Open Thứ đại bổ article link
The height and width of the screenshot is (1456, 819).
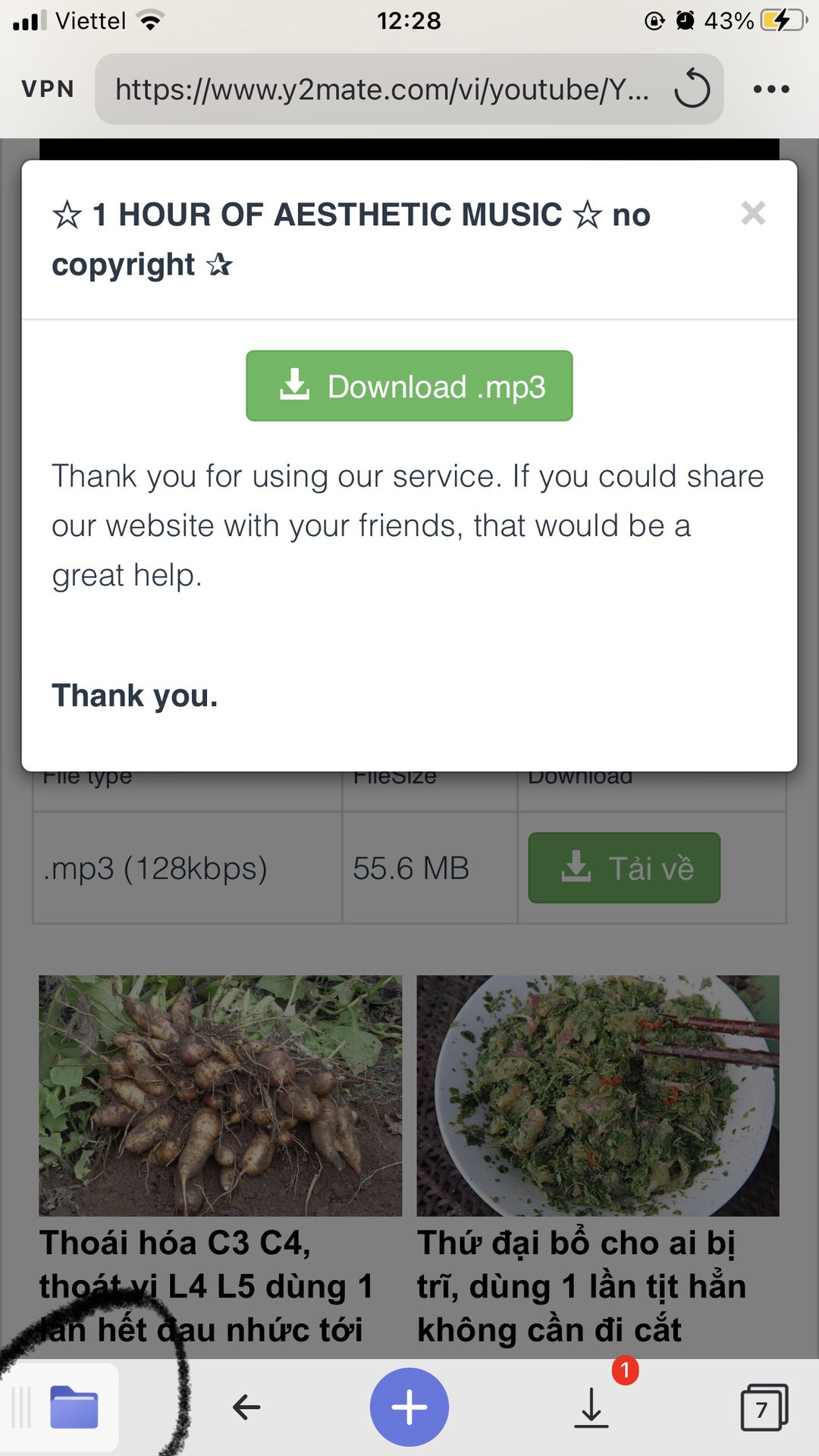(582, 1287)
